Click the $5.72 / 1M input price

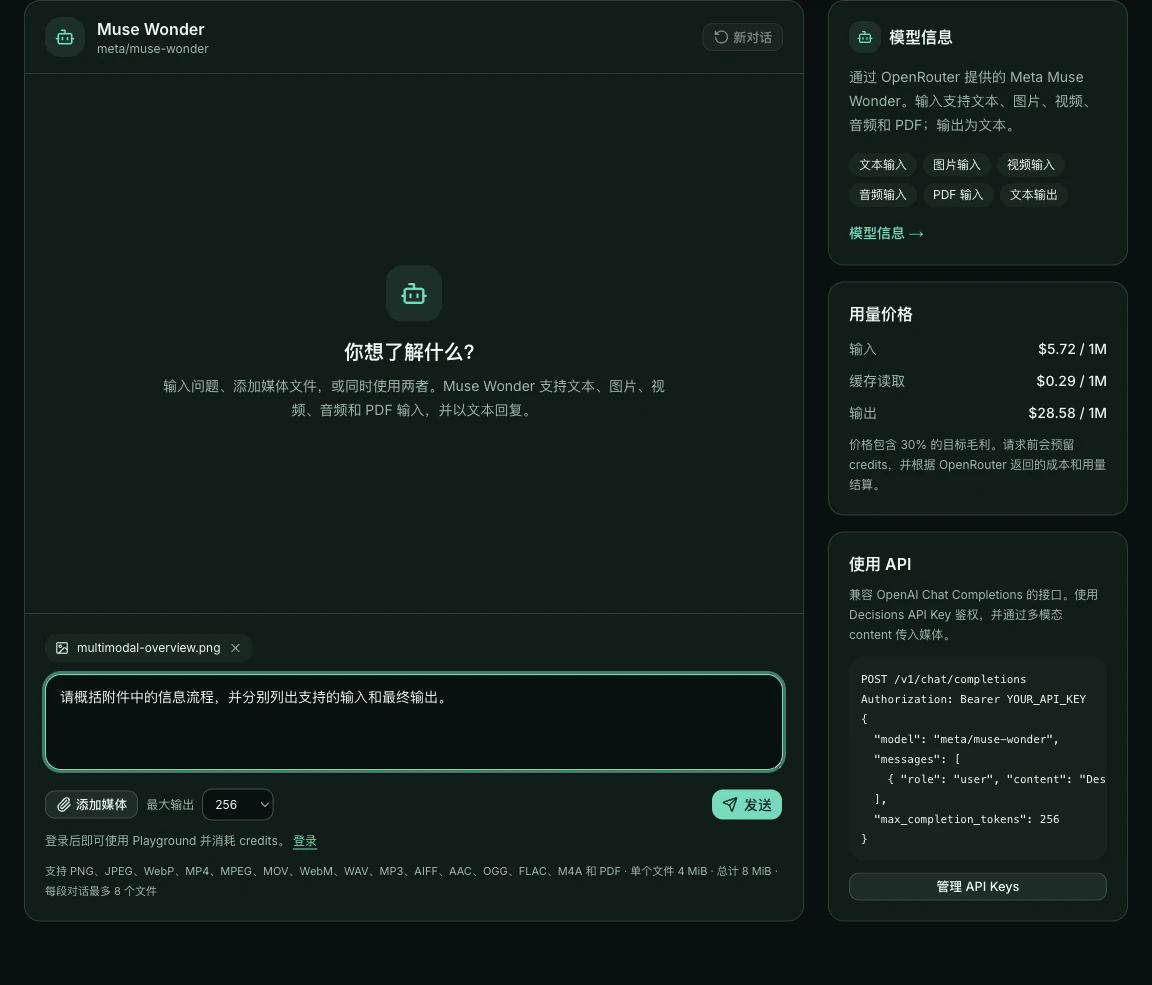click(1072, 349)
